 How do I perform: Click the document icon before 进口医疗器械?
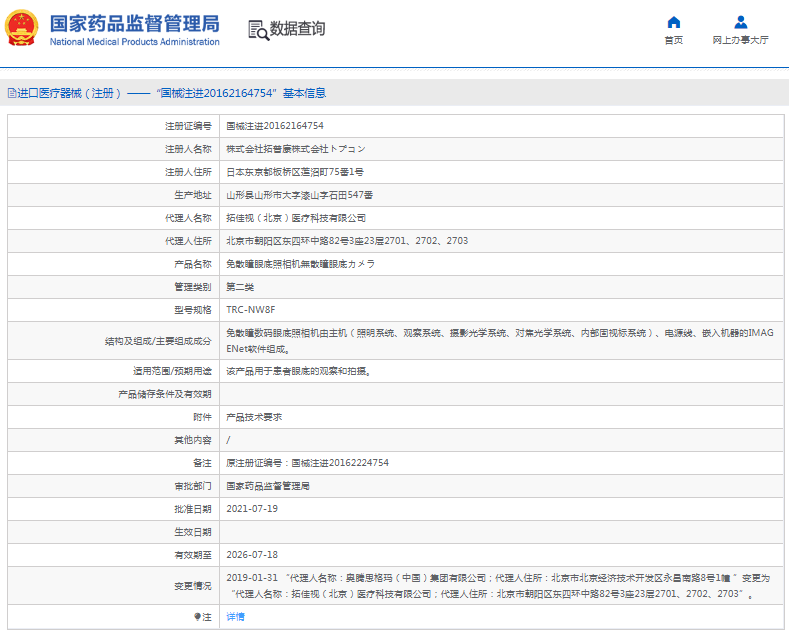pyautogui.click(x=12, y=93)
